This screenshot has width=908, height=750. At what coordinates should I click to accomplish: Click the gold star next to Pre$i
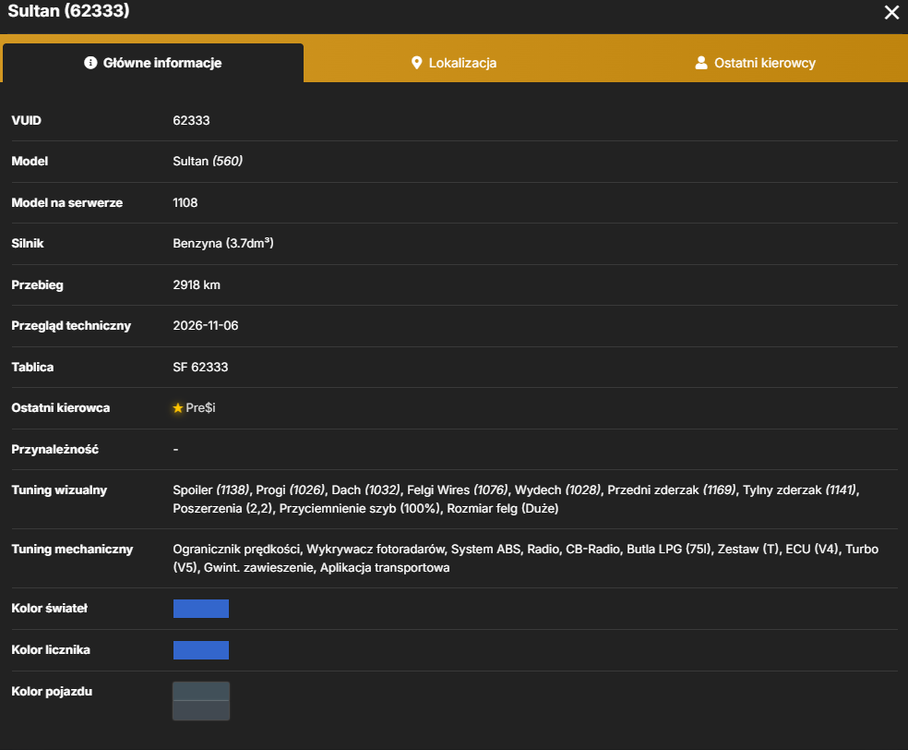click(178, 408)
